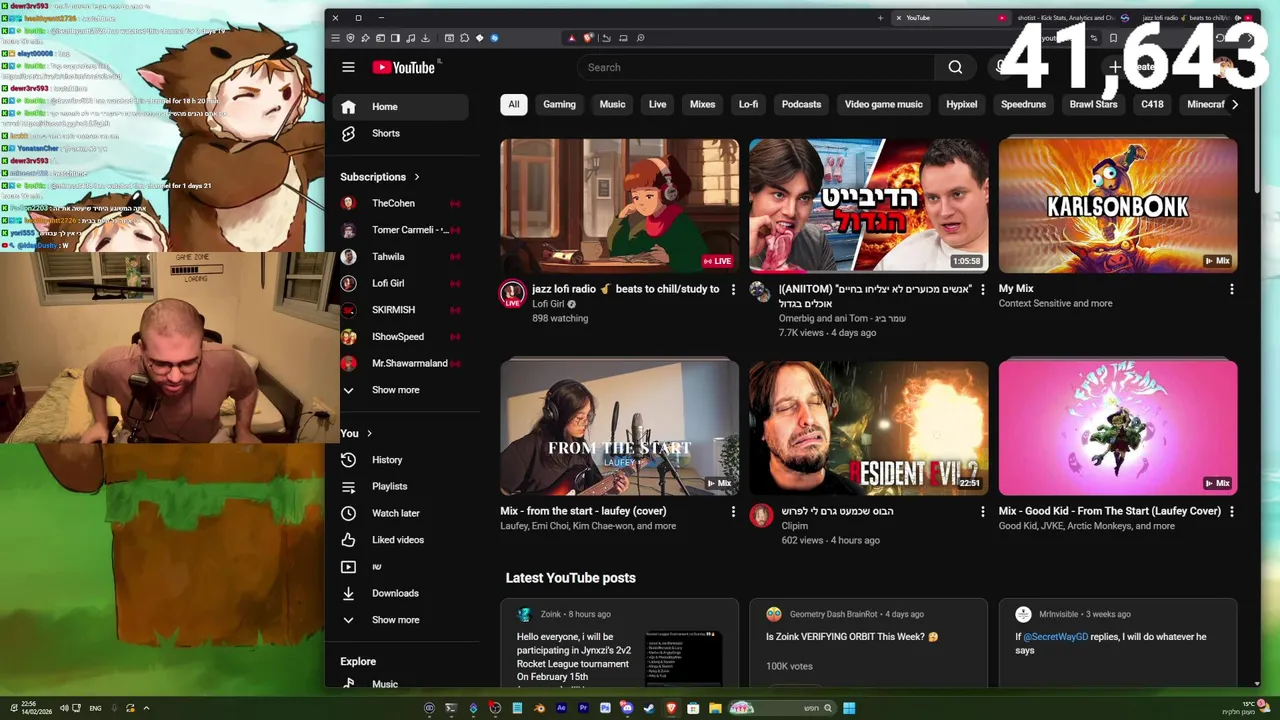Image resolution: width=1280 pixels, height=720 pixels.
Task: Expand hidden system tray icons
Action: point(146,708)
